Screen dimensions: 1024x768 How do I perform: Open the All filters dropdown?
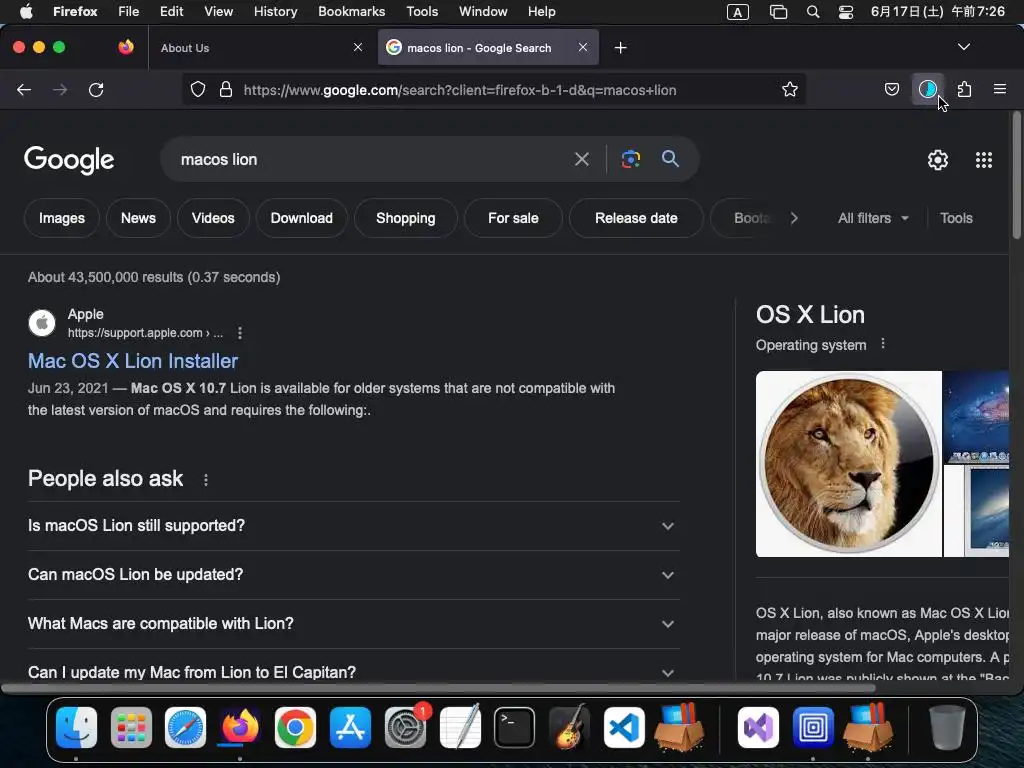tap(873, 218)
